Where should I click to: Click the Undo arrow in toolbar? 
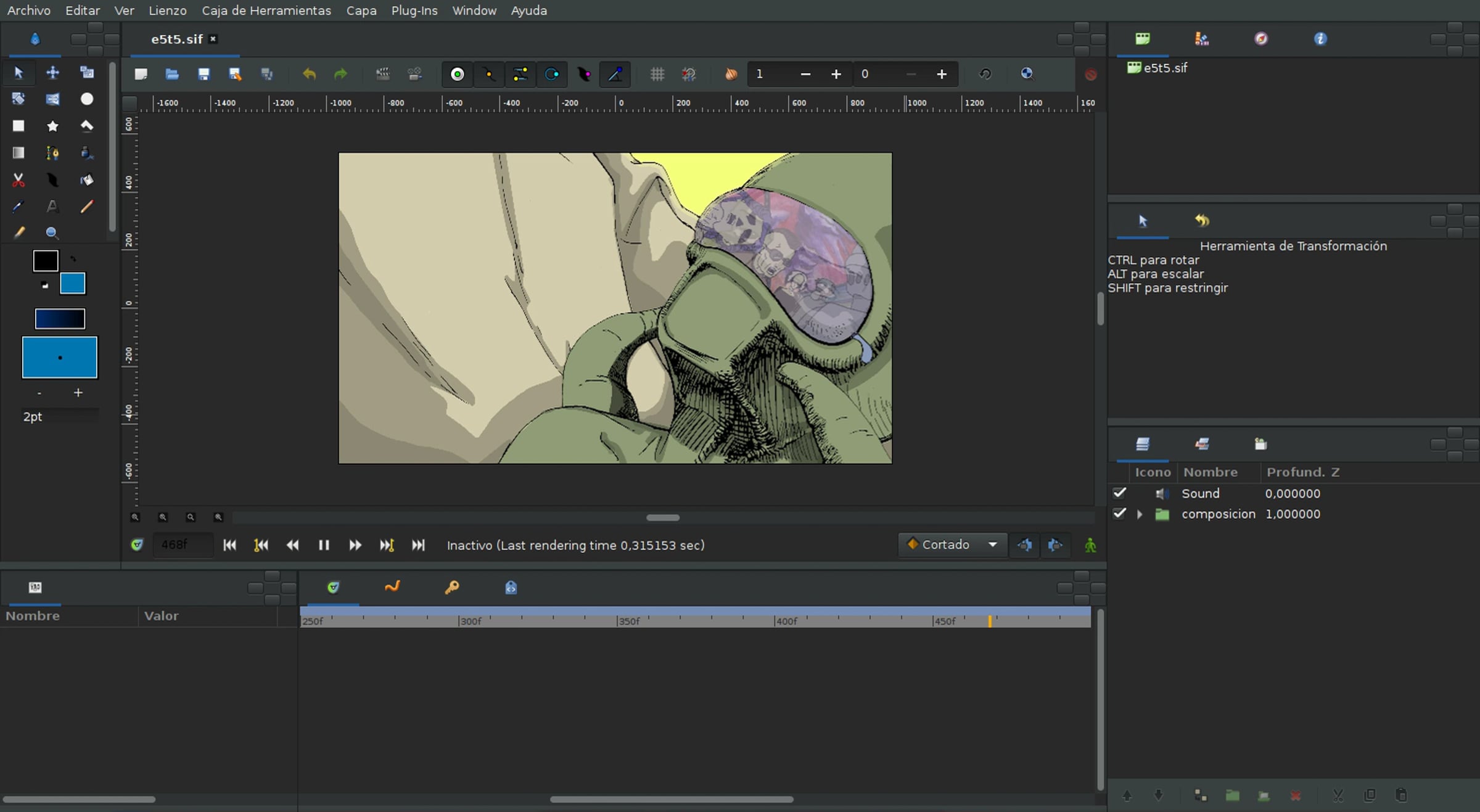[309, 75]
